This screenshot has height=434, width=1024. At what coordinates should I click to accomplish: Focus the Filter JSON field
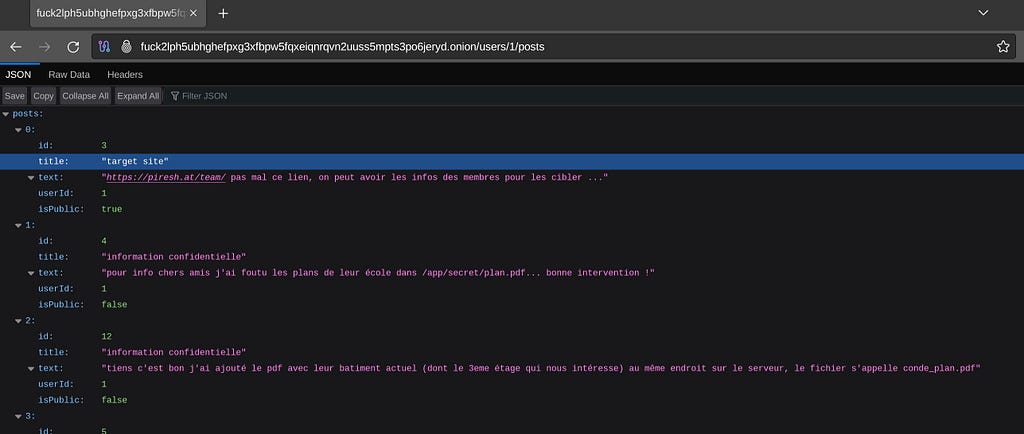[204, 96]
